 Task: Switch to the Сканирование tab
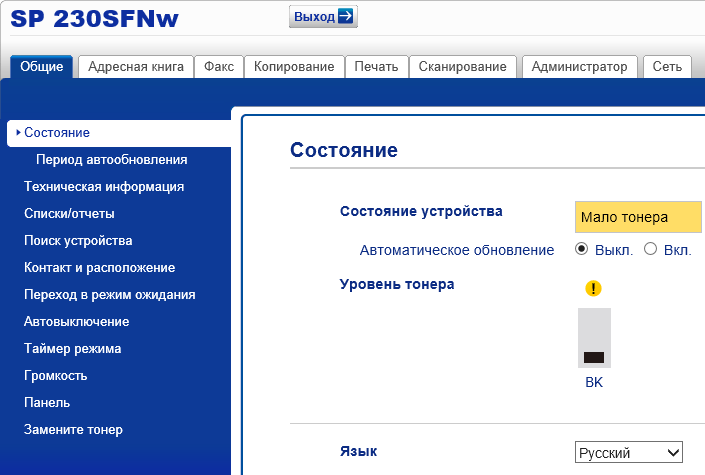[463, 67]
